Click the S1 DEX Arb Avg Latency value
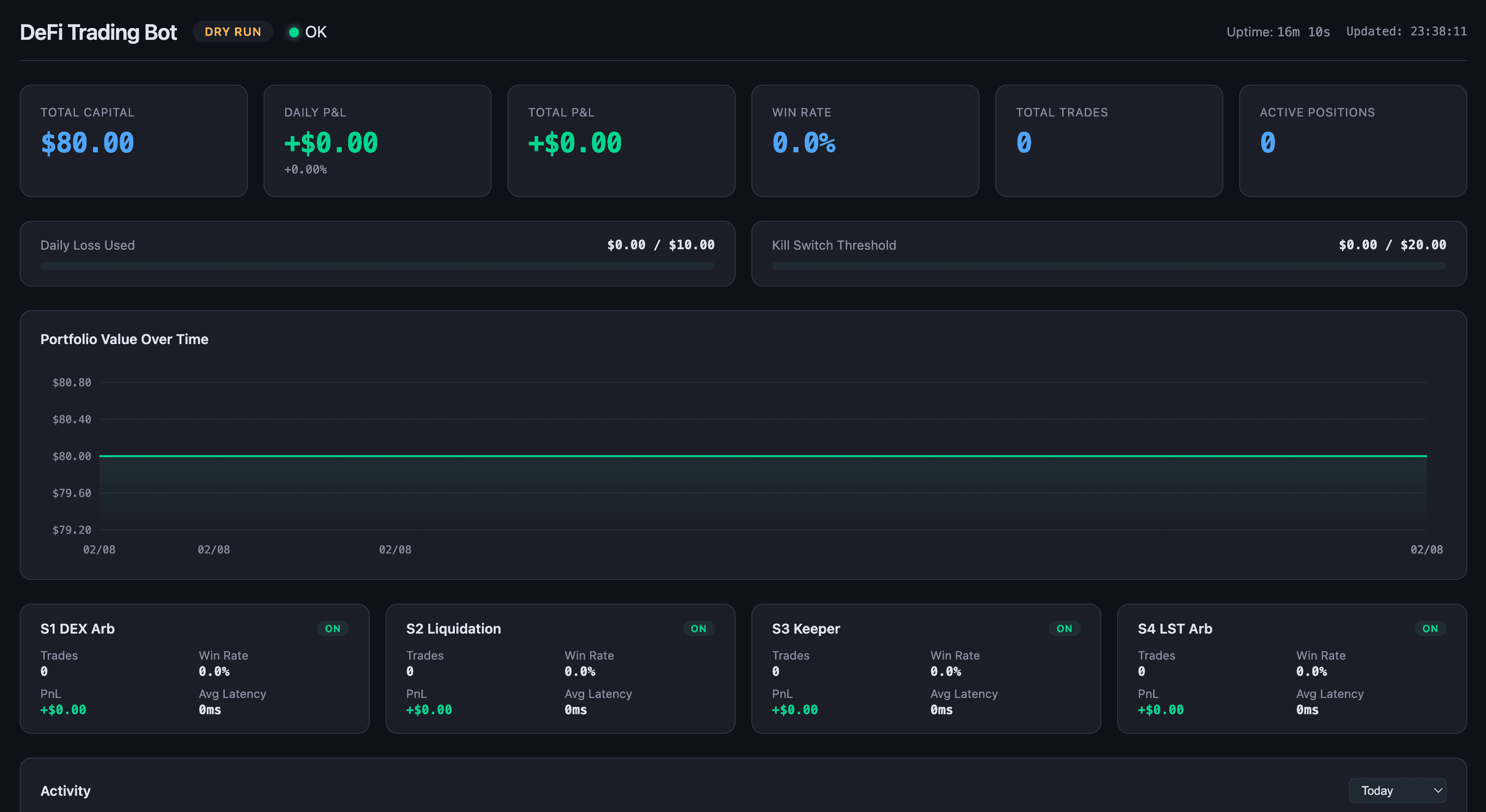The height and width of the screenshot is (812, 1486). [210, 710]
